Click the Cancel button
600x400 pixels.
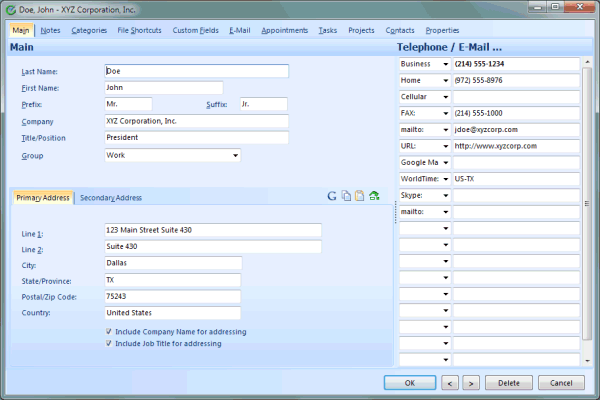[561, 383]
